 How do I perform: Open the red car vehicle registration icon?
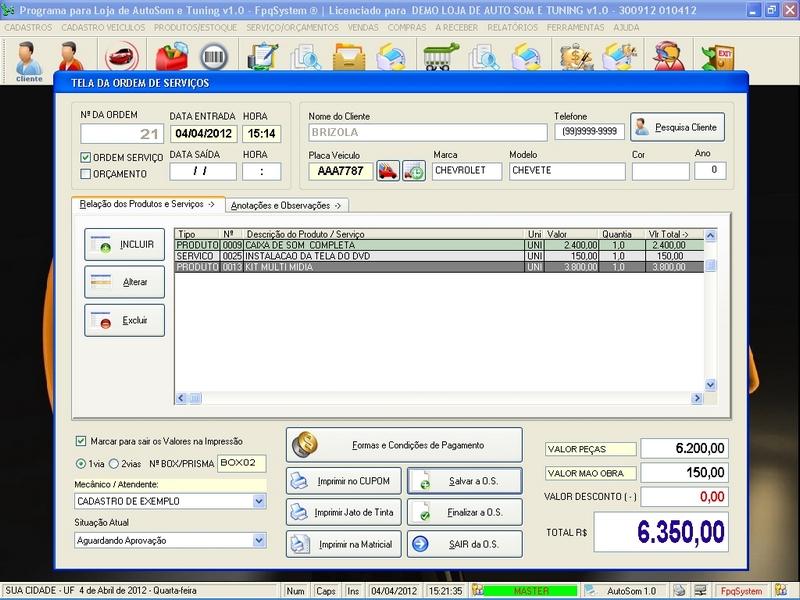click(x=120, y=56)
